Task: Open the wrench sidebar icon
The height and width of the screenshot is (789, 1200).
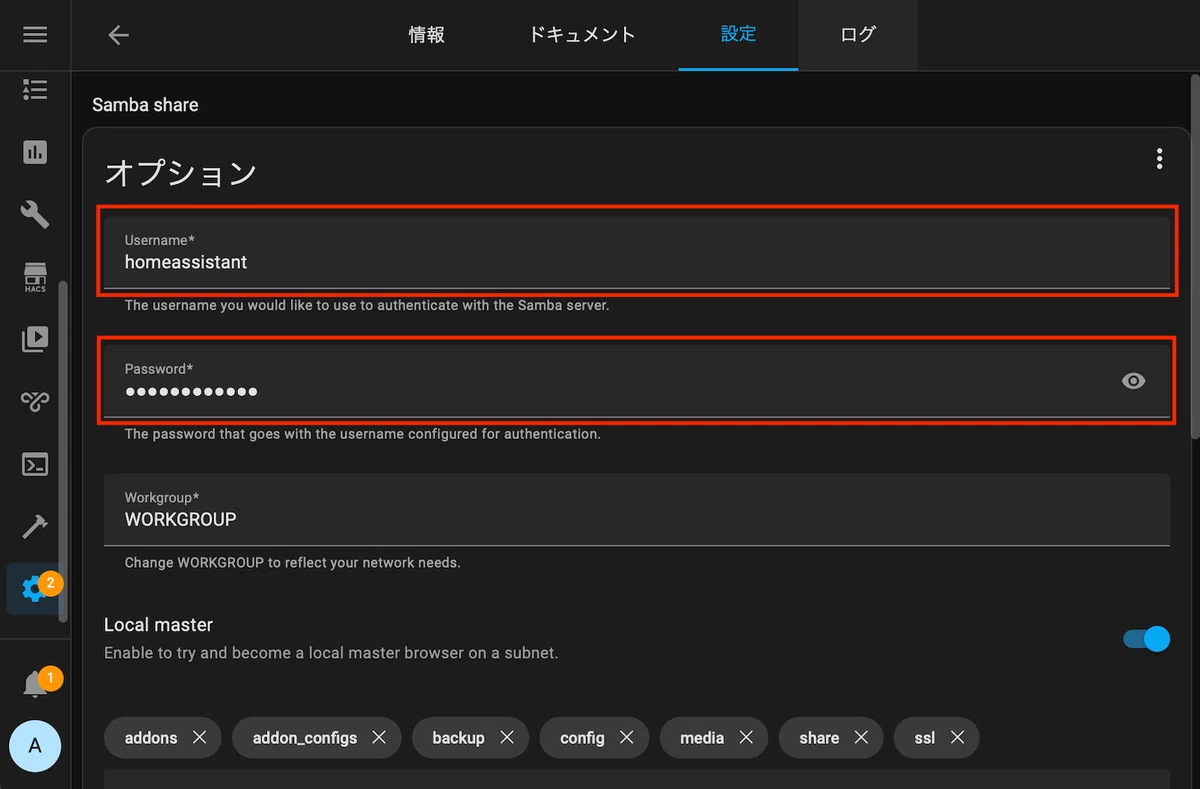Action: pyautogui.click(x=35, y=214)
